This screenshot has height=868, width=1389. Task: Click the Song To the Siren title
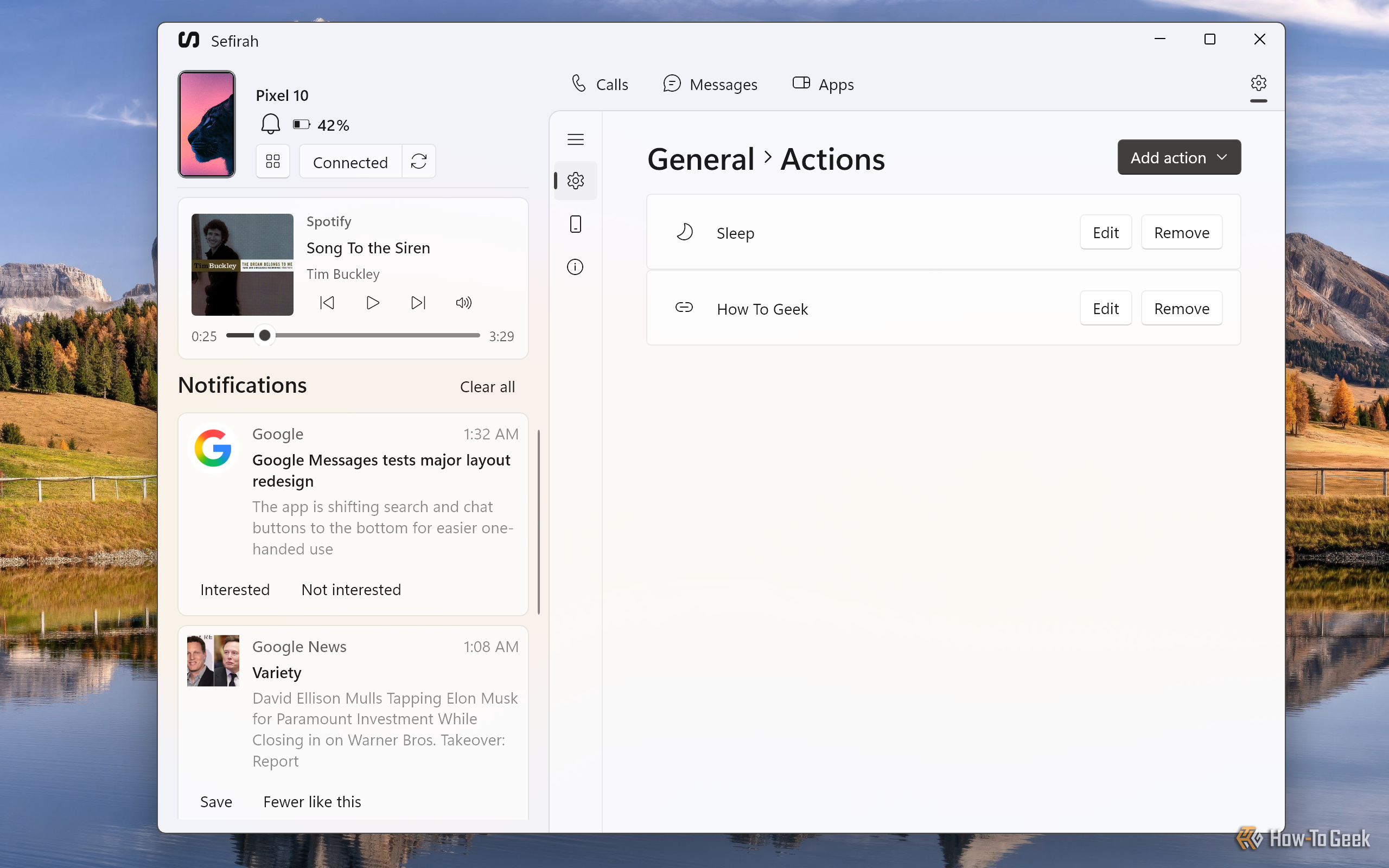click(x=368, y=248)
